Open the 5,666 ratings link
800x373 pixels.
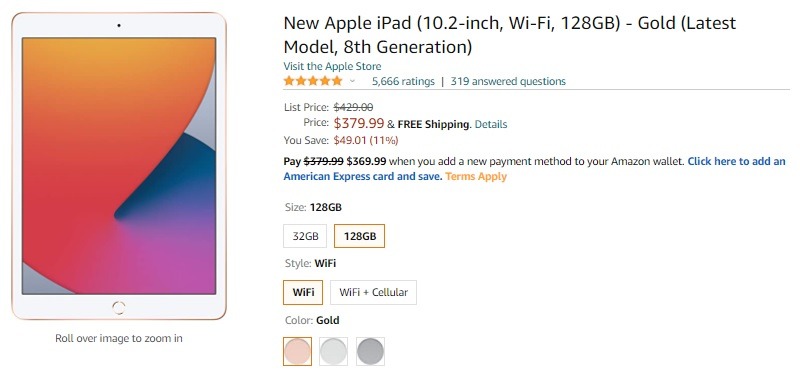pos(403,81)
